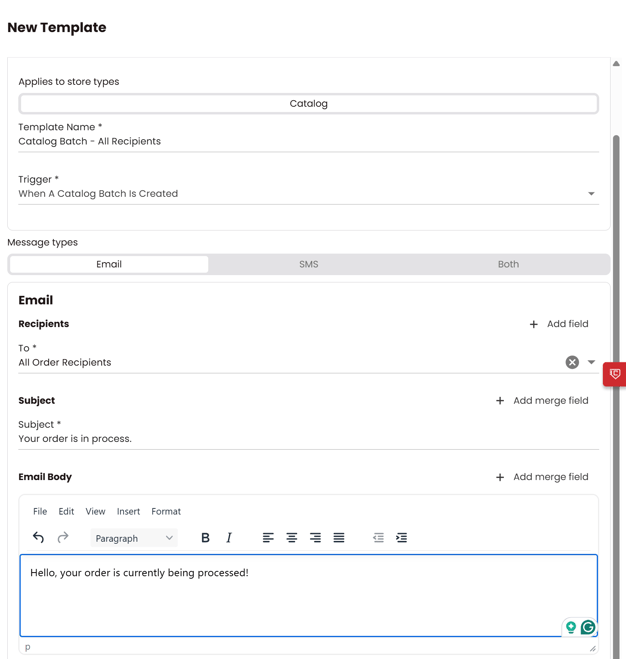626x659 pixels.
Task: Click the undo arrow in editor toolbar
Action: pyautogui.click(x=38, y=538)
